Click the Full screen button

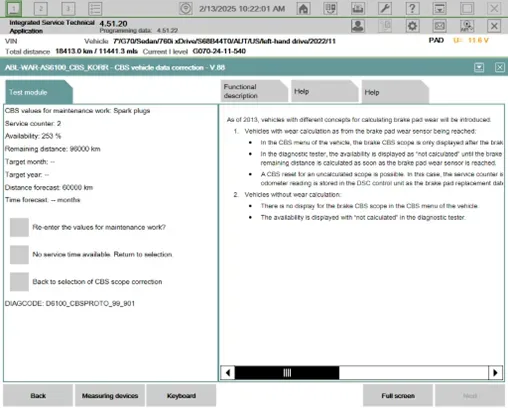398,396
